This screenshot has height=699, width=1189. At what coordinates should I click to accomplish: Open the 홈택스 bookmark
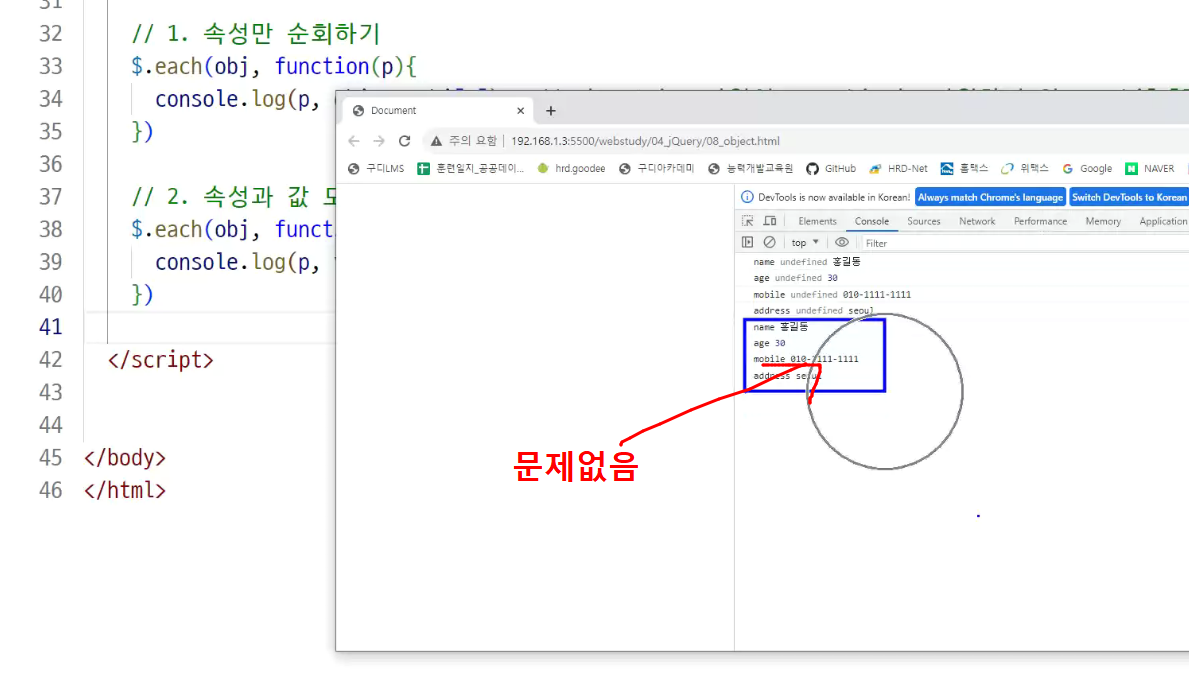point(965,168)
